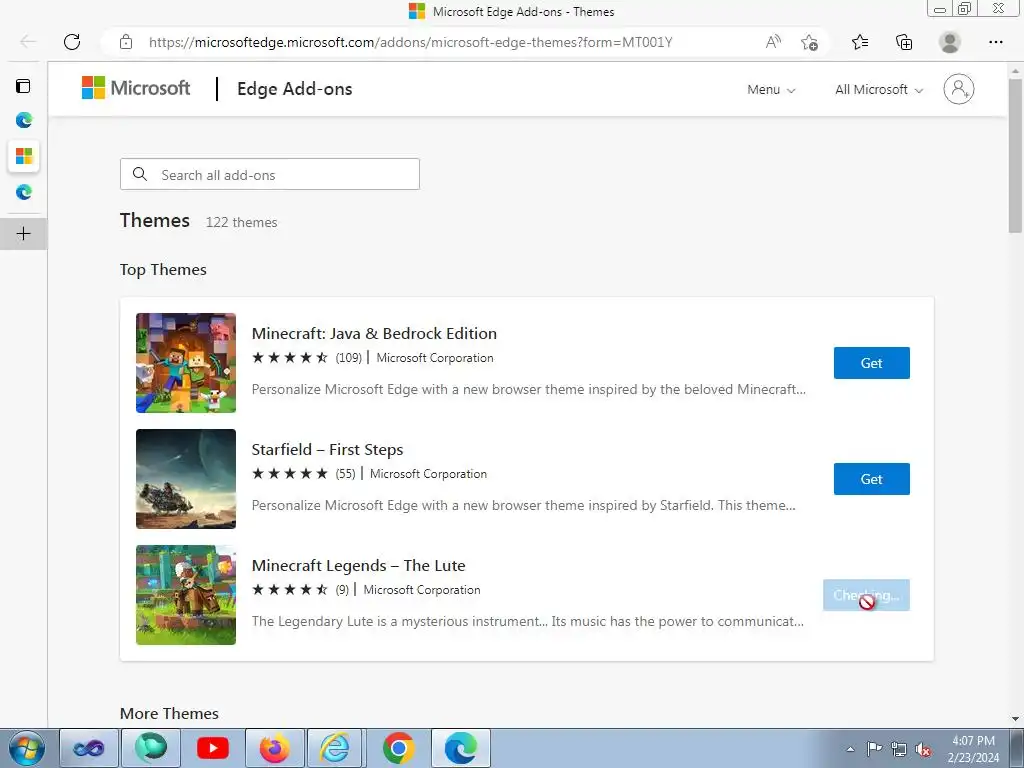Click the Microsoft logo

pyautogui.click(x=136, y=88)
